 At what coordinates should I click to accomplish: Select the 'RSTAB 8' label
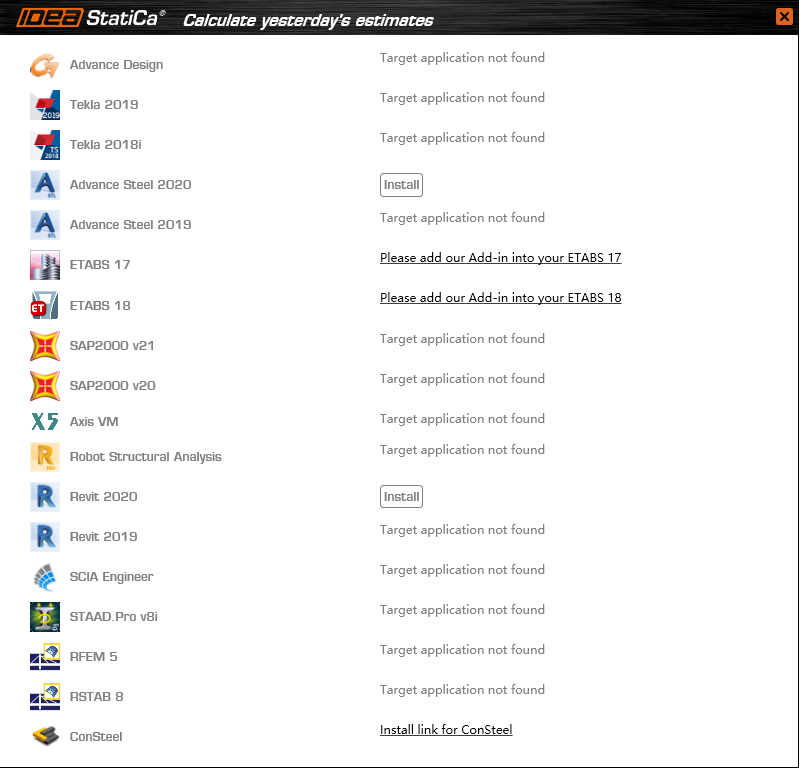(96, 697)
